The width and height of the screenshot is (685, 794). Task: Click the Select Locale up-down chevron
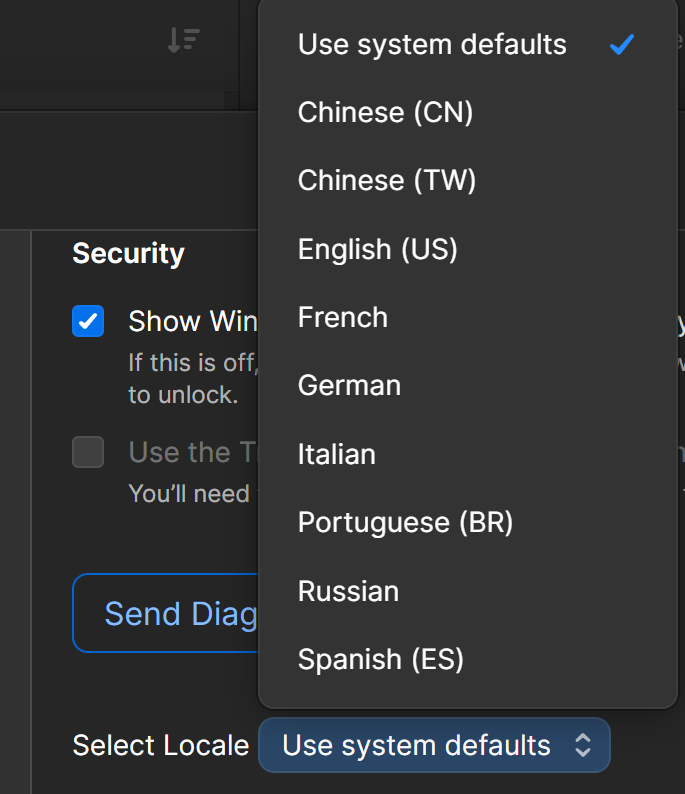[x=583, y=745]
